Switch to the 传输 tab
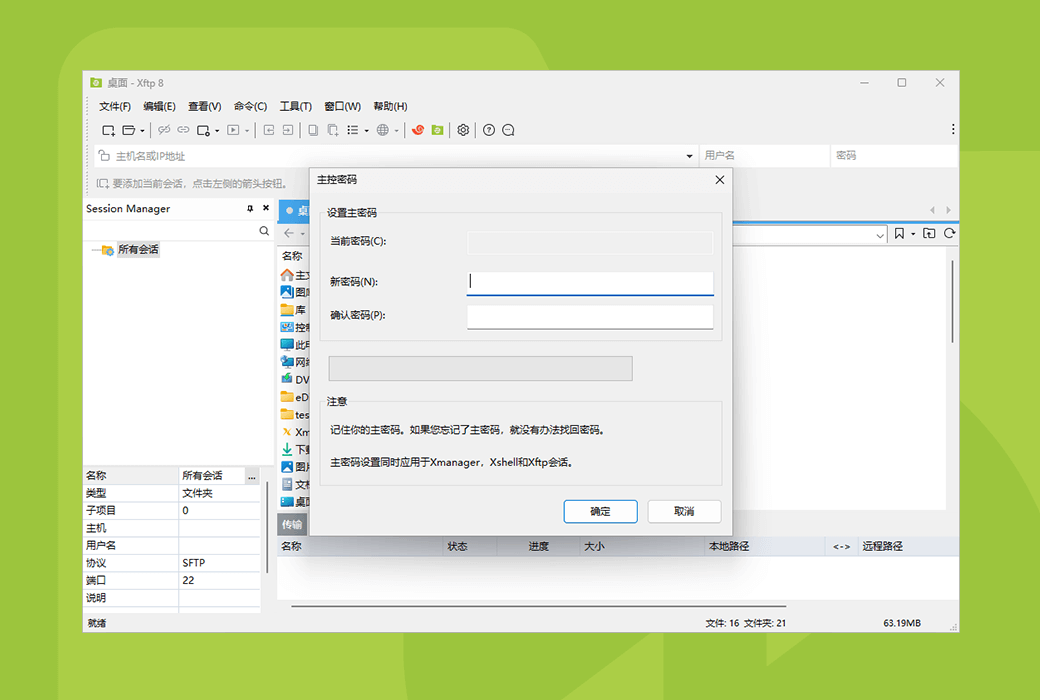The height and width of the screenshot is (700, 1040). (x=292, y=524)
